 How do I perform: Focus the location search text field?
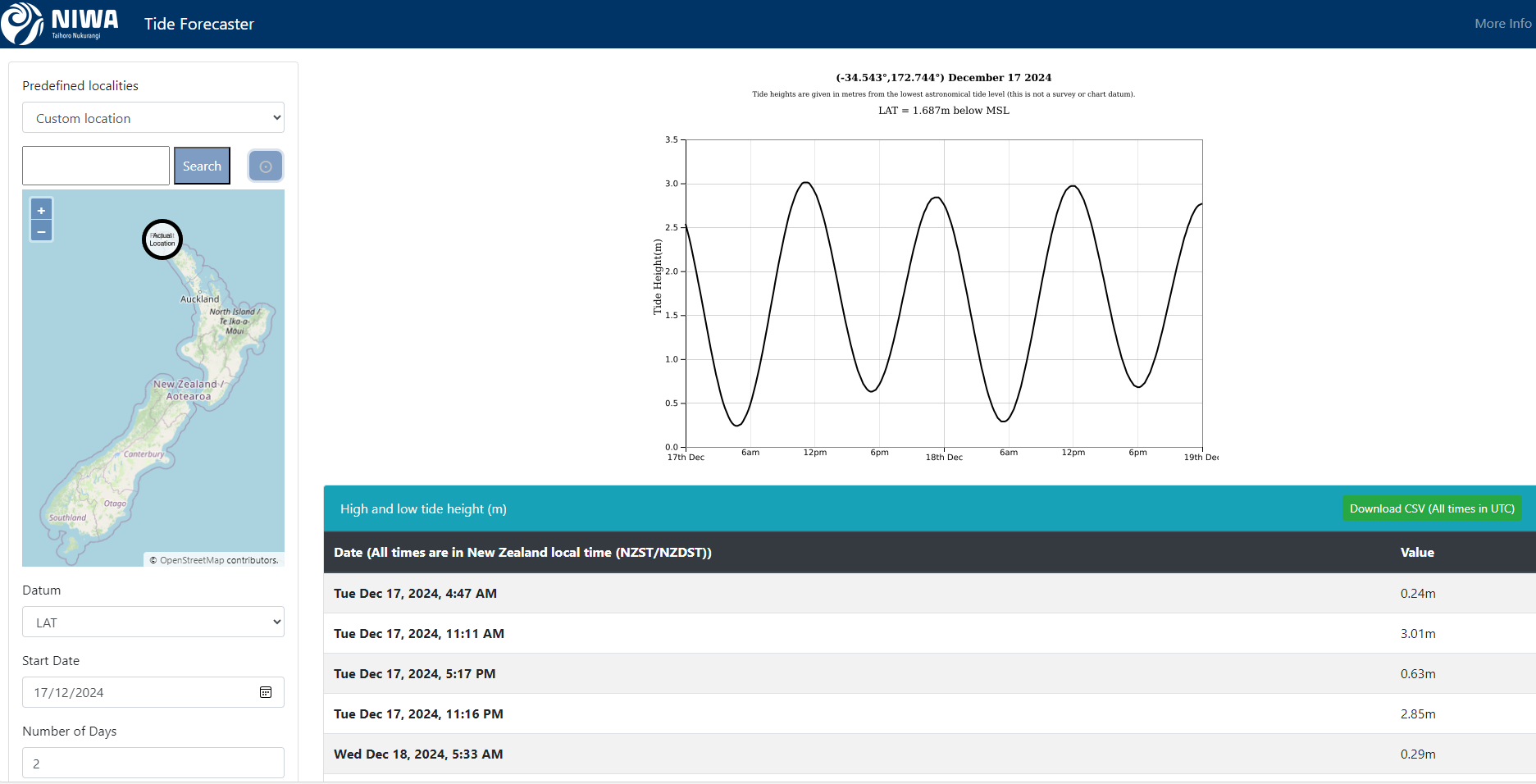[96, 166]
